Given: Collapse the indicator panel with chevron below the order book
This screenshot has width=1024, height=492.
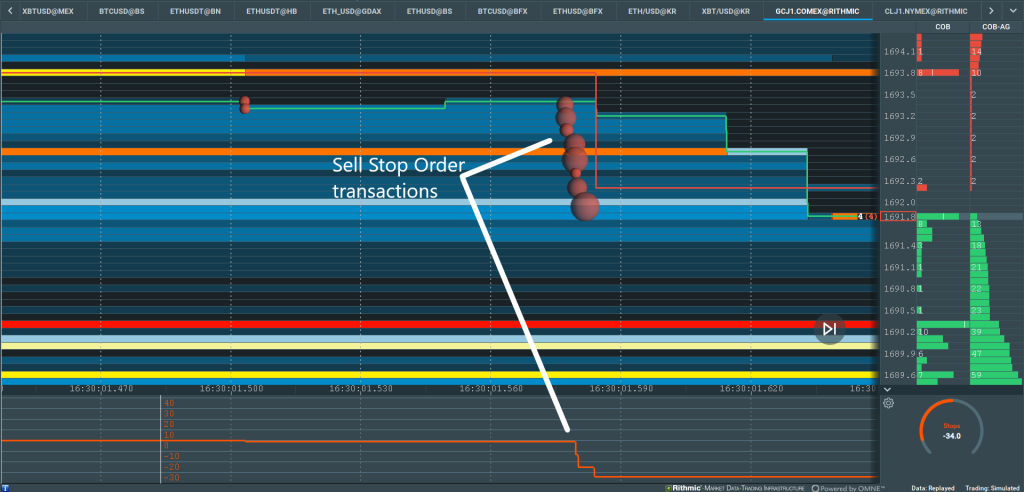Looking at the screenshot, I should (x=887, y=389).
